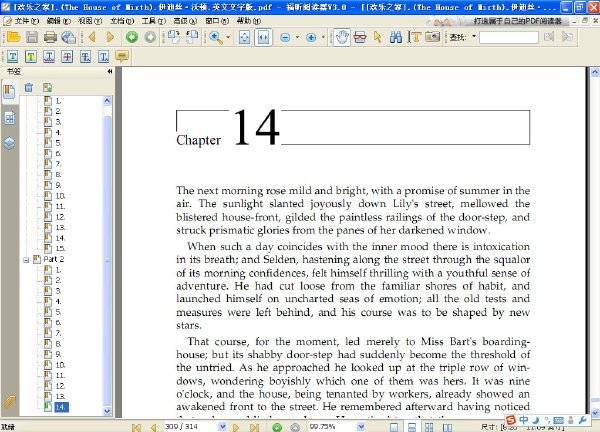Select the squiggly underline text tool
The width and height of the screenshot is (600, 432).
pos(49,57)
